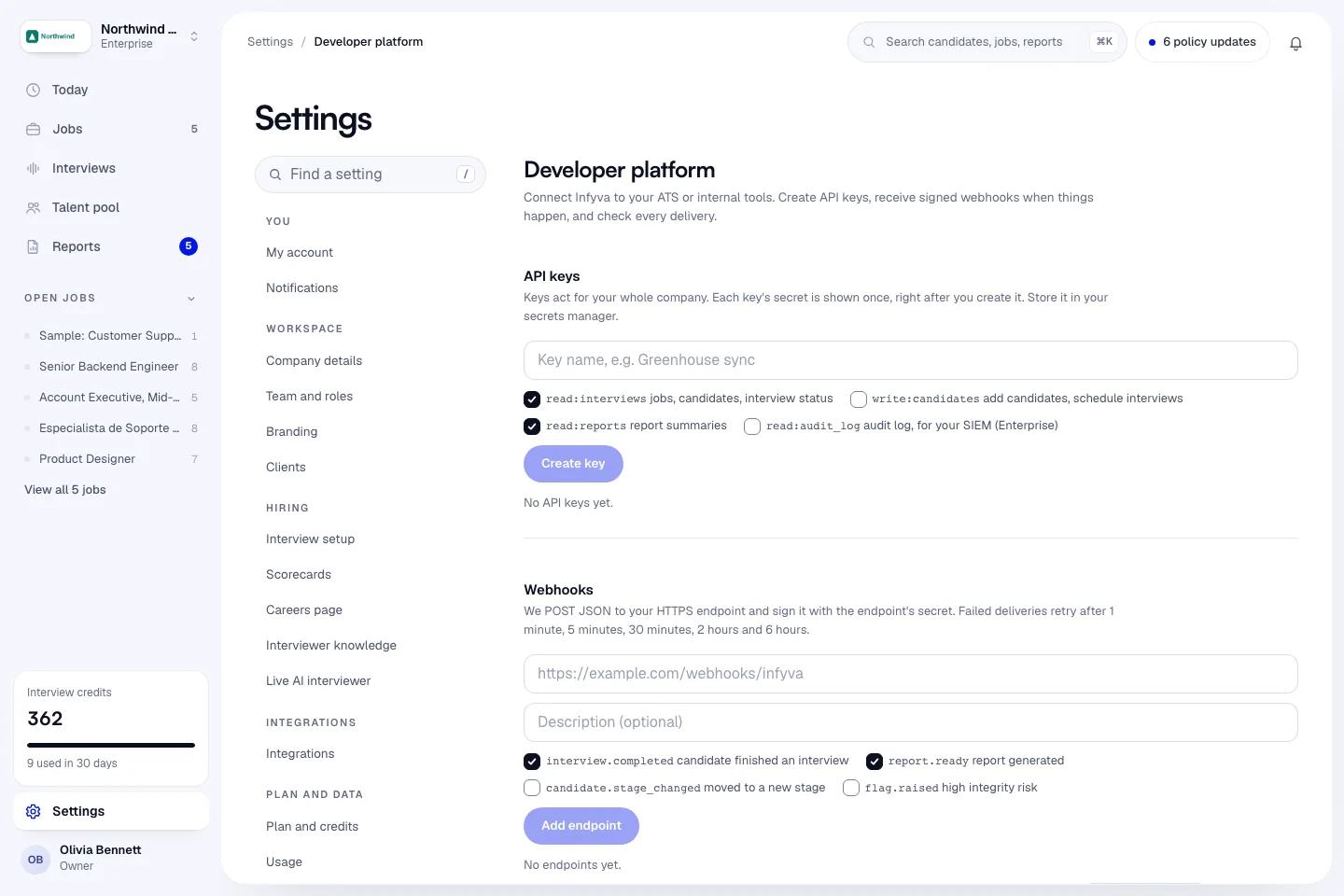Open the 6 policy updates button
Image resolution: width=1344 pixels, height=896 pixels.
1202,42
